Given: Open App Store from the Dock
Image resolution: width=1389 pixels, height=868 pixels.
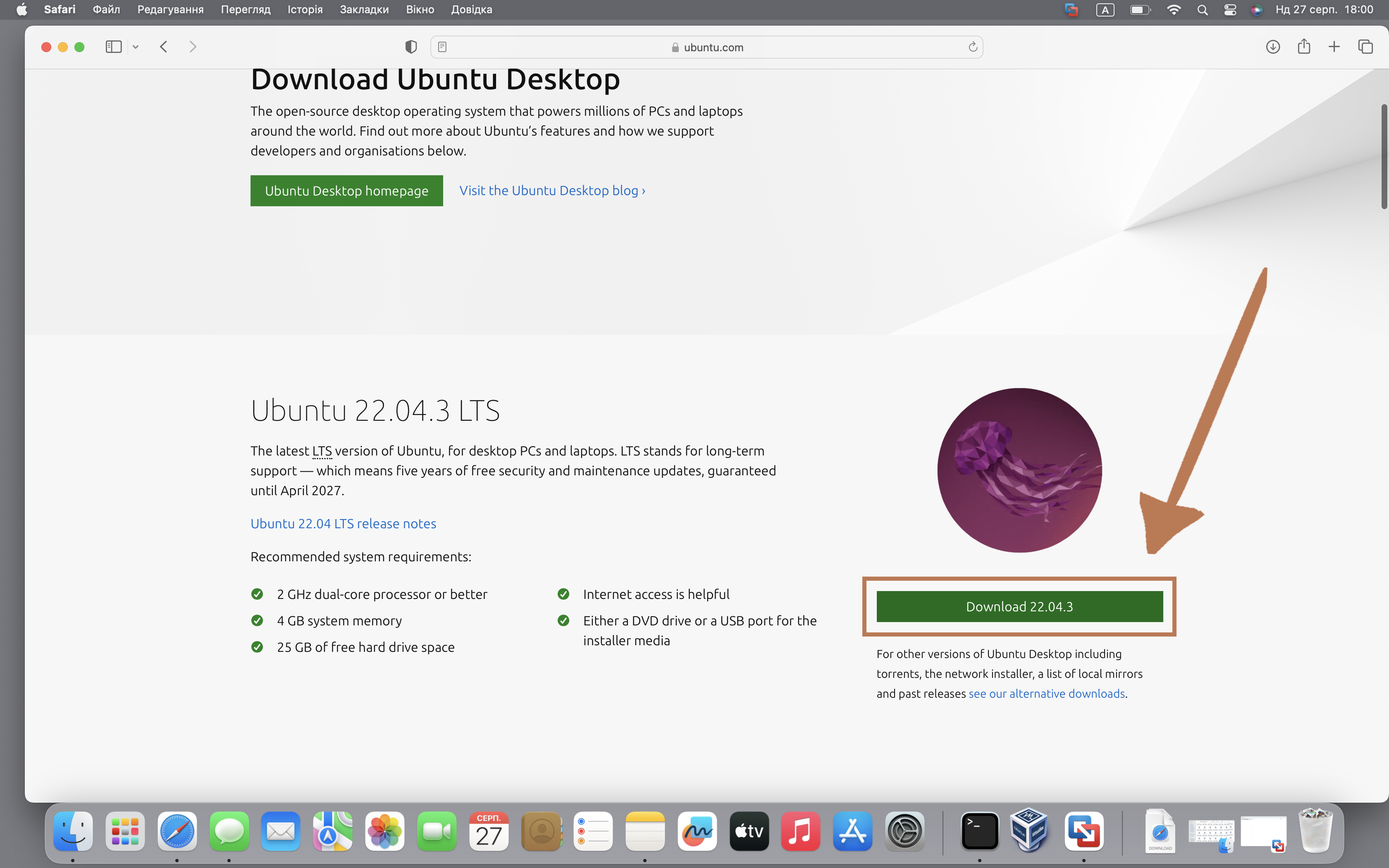Looking at the screenshot, I should coord(853,831).
